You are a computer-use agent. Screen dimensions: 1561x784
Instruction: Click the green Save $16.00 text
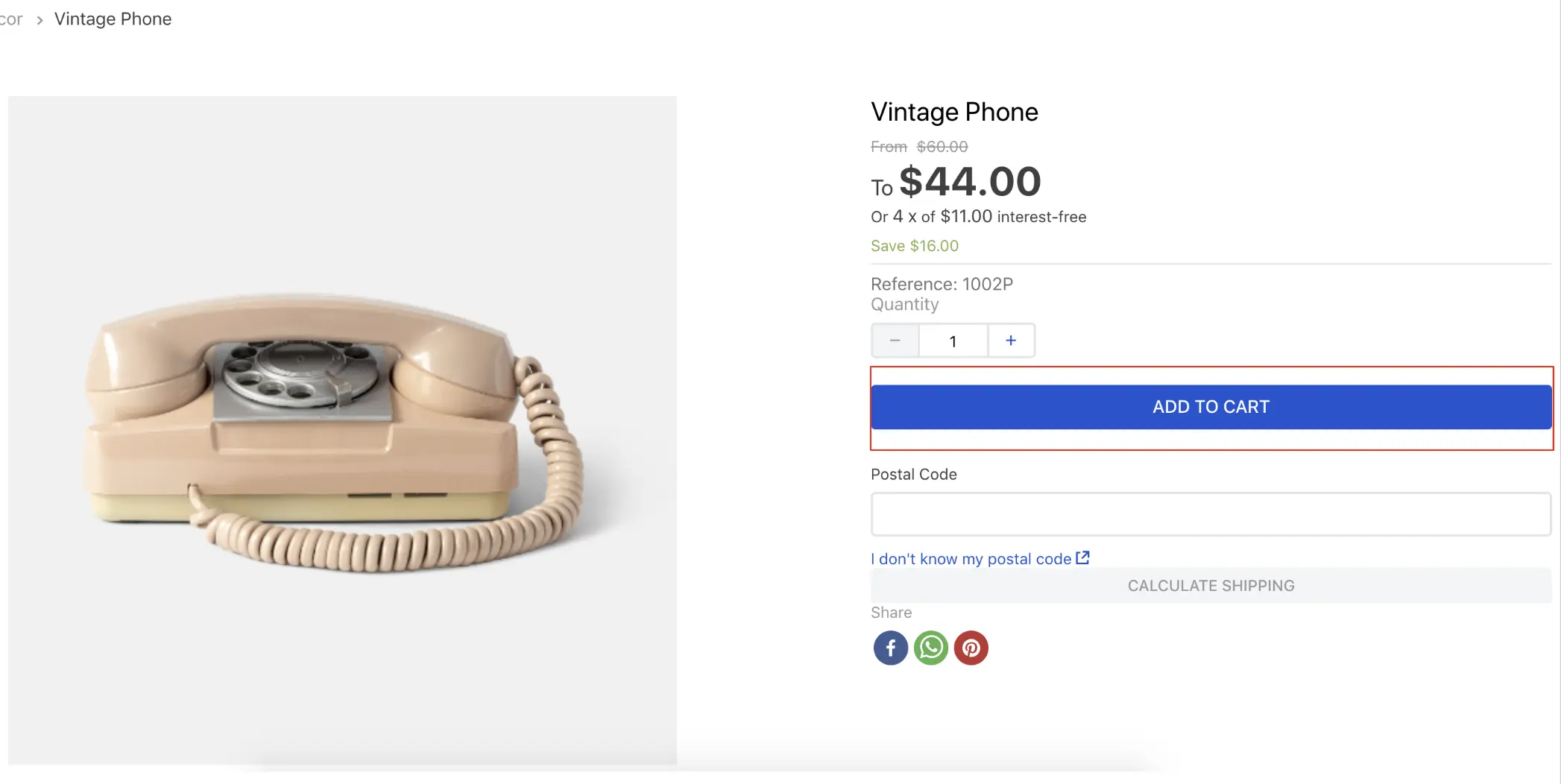(914, 246)
